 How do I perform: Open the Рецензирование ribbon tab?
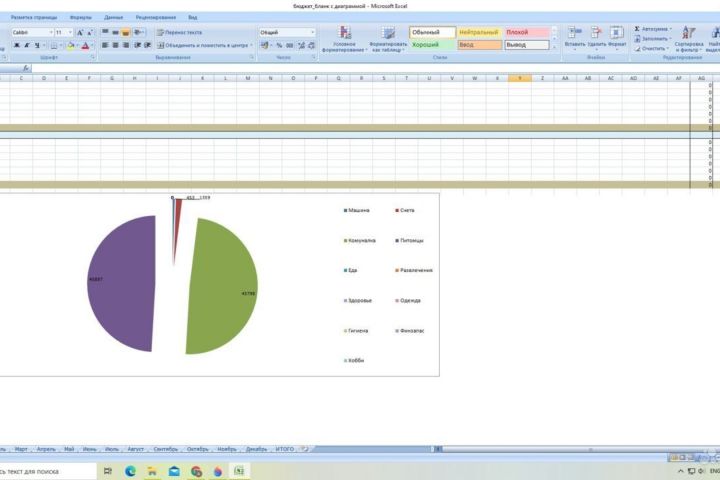point(156,17)
